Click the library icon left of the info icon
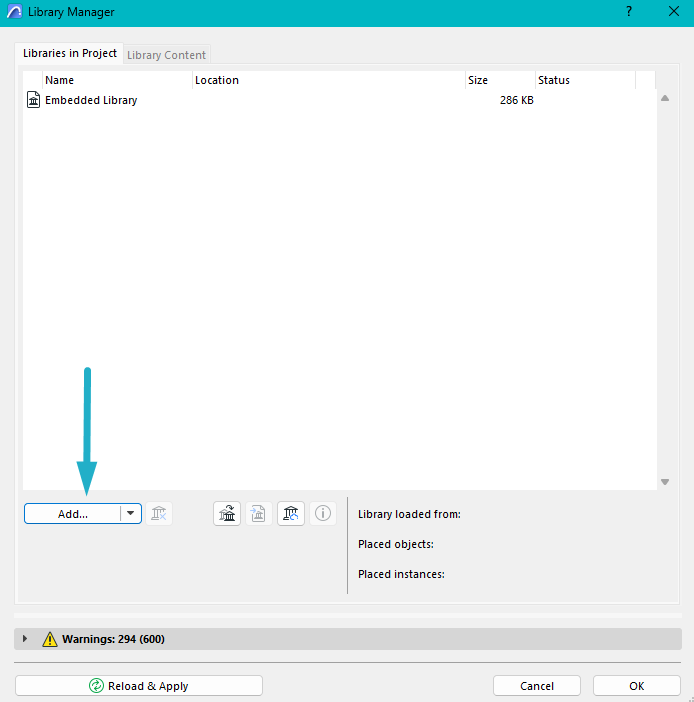The image size is (694, 702). (x=291, y=514)
